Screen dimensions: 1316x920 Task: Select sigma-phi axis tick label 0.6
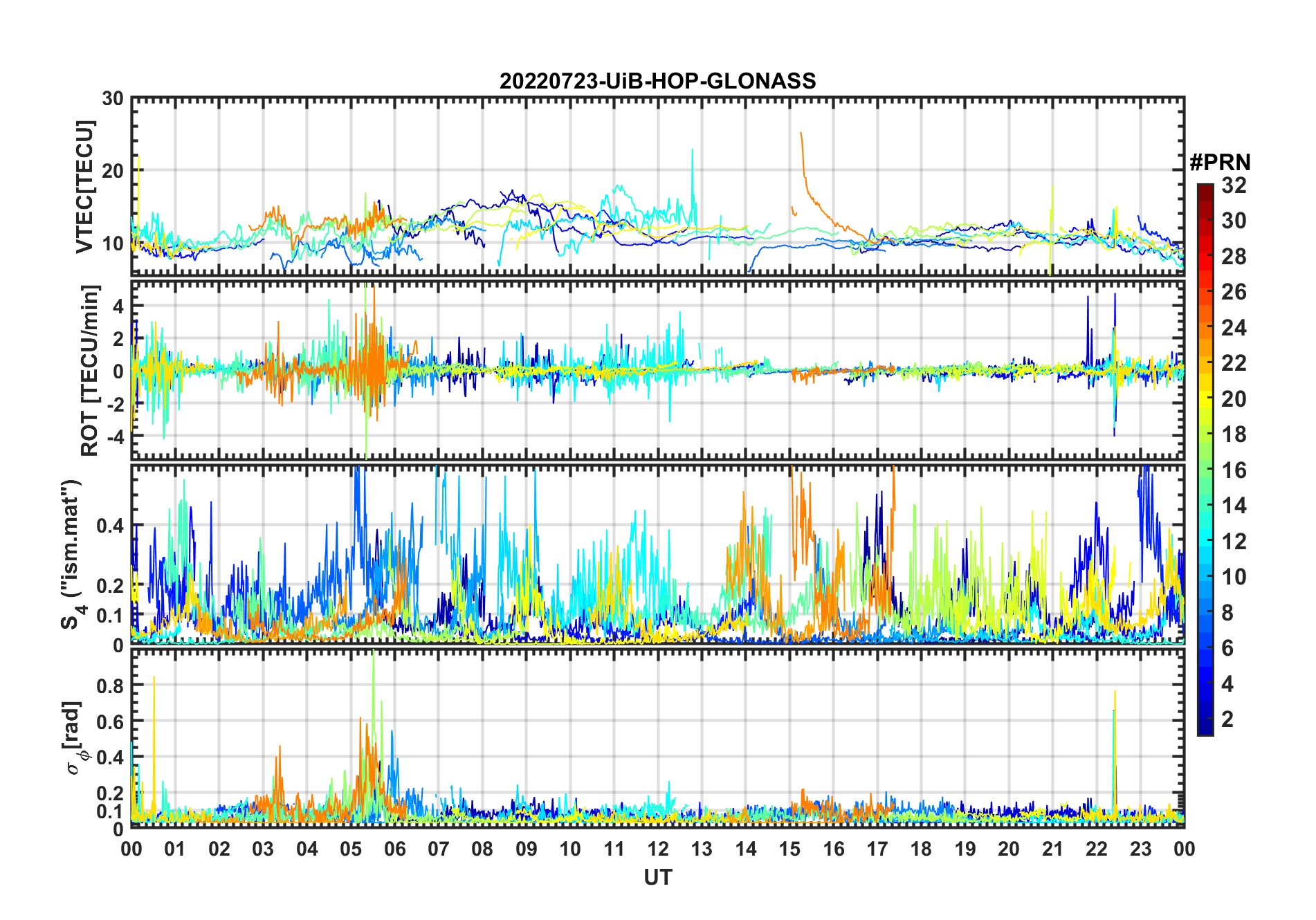coord(110,721)
